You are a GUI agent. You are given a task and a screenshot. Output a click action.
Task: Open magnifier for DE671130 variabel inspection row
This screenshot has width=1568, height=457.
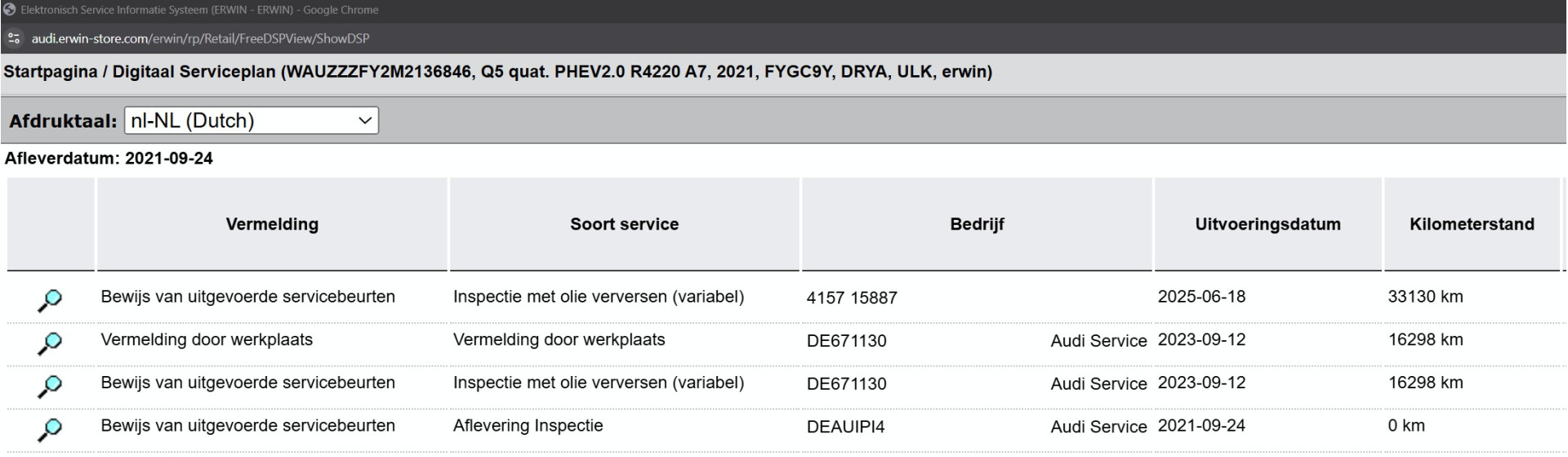click(50, 386)
